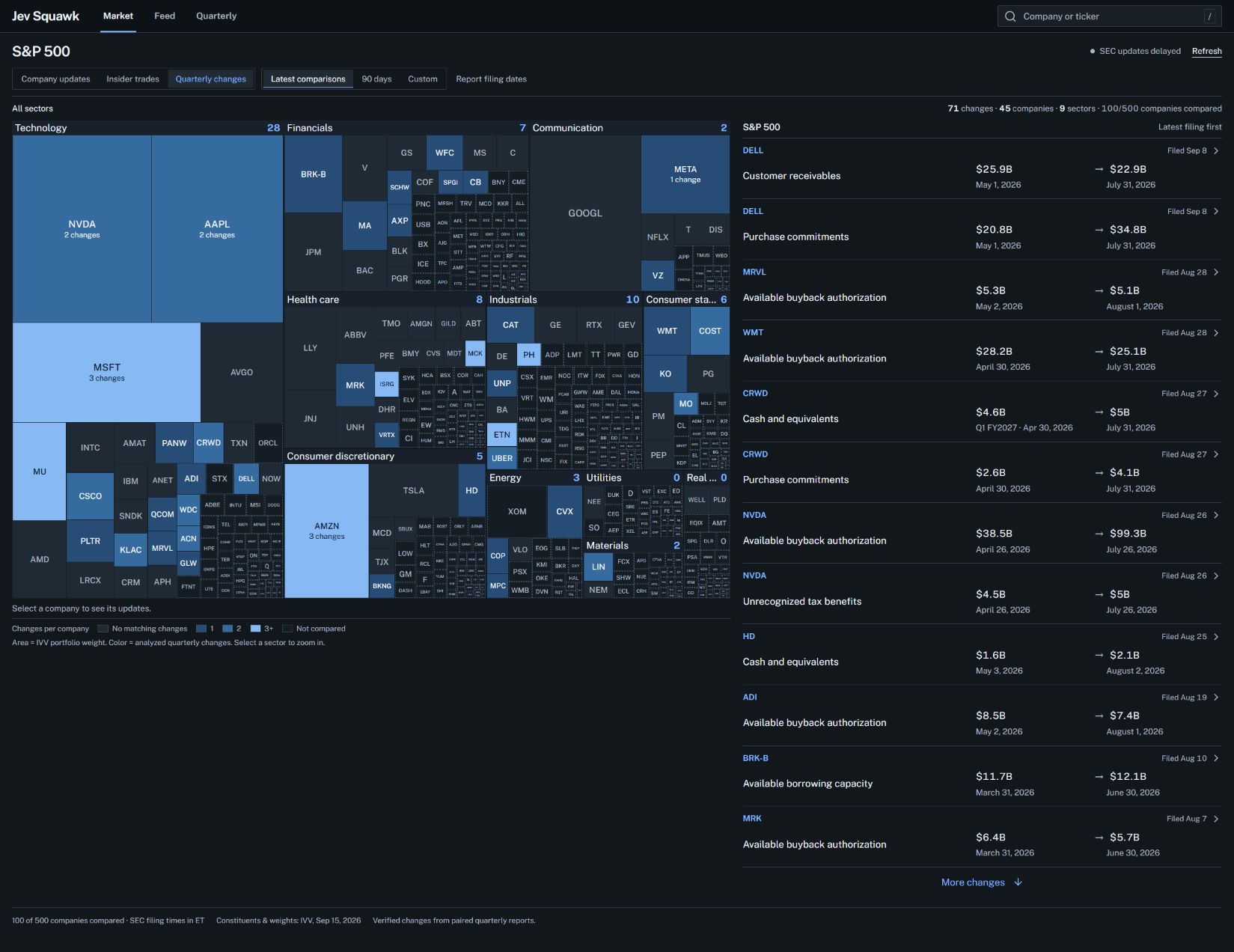Open the HD cash filing chevron
This screenshot has width=1234, height=952.
(1216, 637)
